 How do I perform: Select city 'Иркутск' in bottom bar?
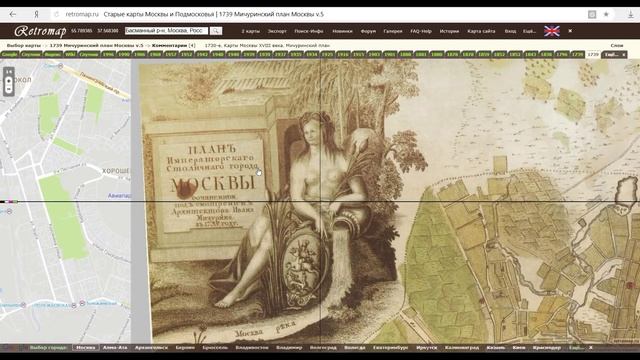click(427, 348)
